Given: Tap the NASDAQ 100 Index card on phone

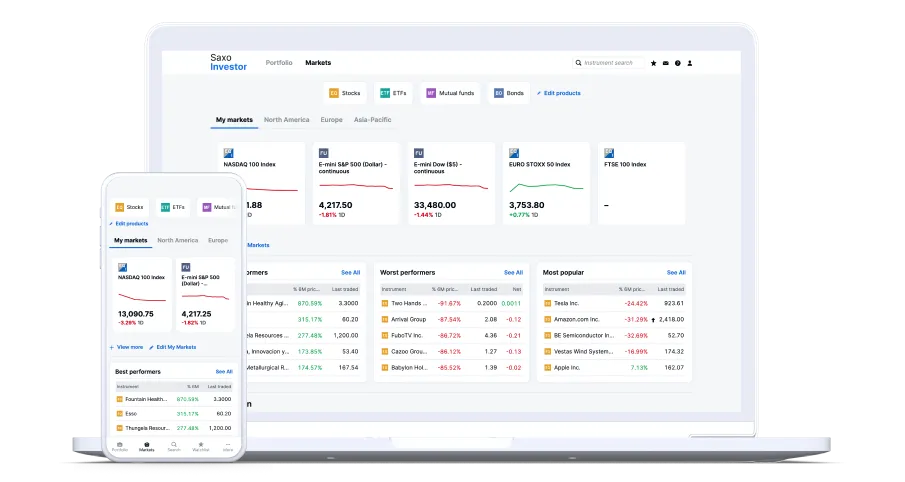Looking at the screenshot, I should pos(141,294).
